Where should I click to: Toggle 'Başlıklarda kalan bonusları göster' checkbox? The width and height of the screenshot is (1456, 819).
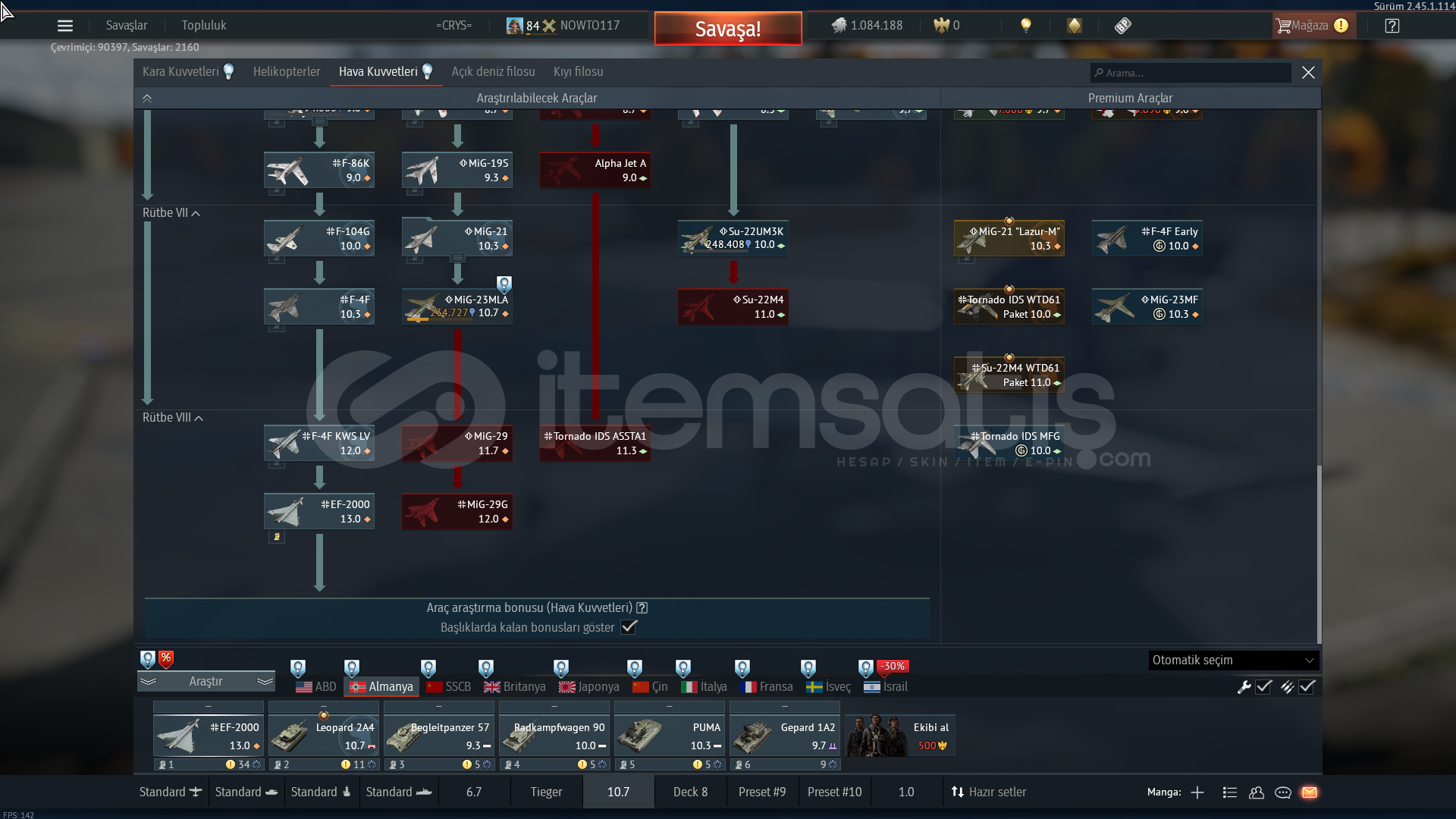point(629,627)
